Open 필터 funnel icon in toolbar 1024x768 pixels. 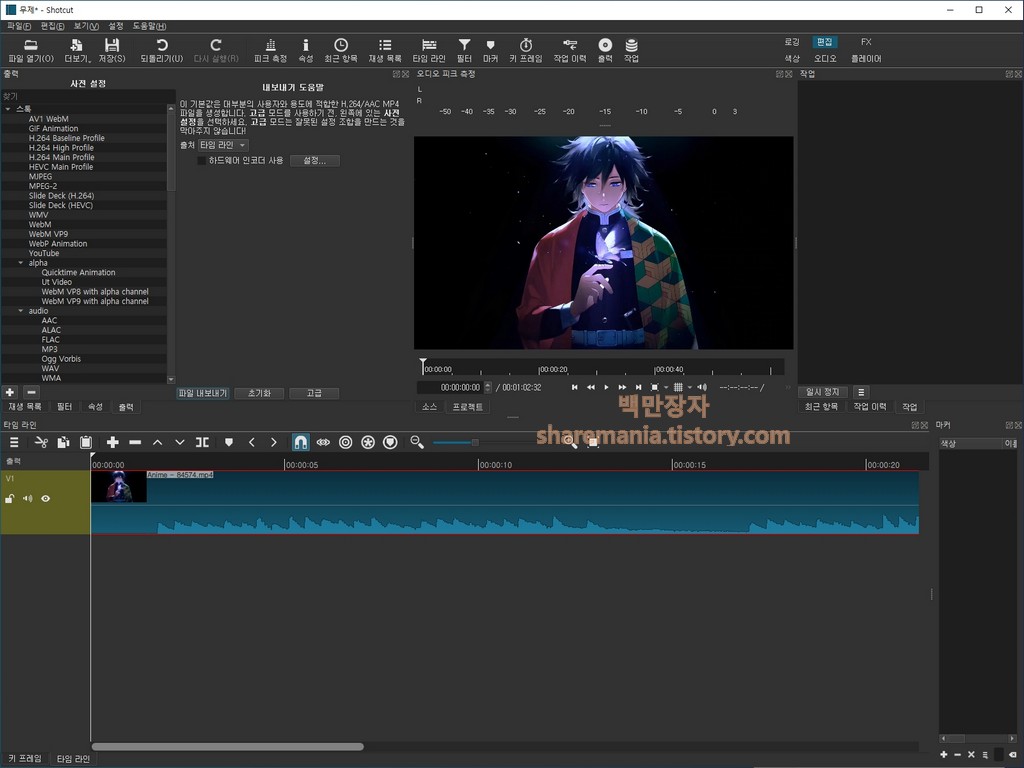coord(464,50)
